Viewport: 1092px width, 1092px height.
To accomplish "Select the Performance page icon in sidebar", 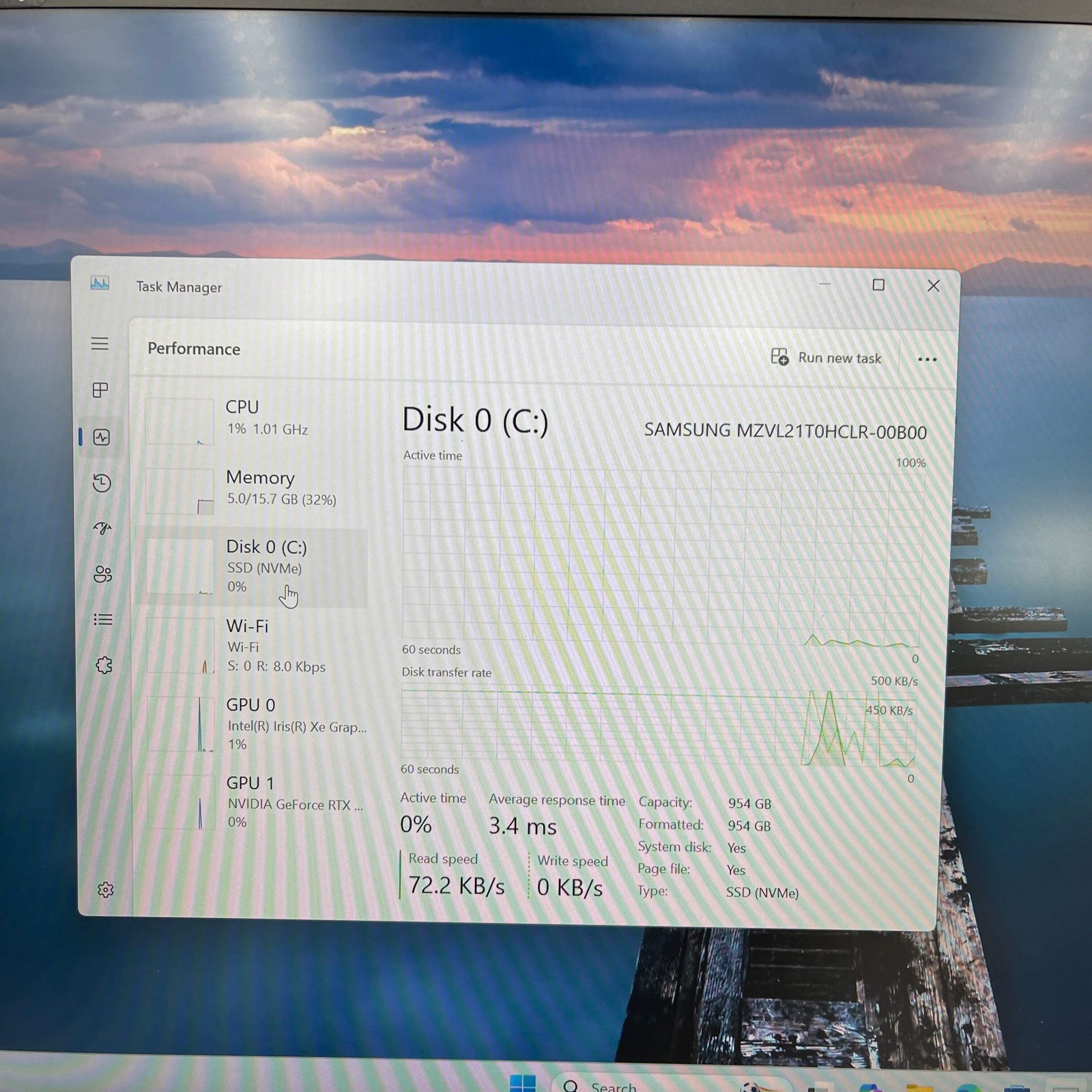I will coord(102,437).
